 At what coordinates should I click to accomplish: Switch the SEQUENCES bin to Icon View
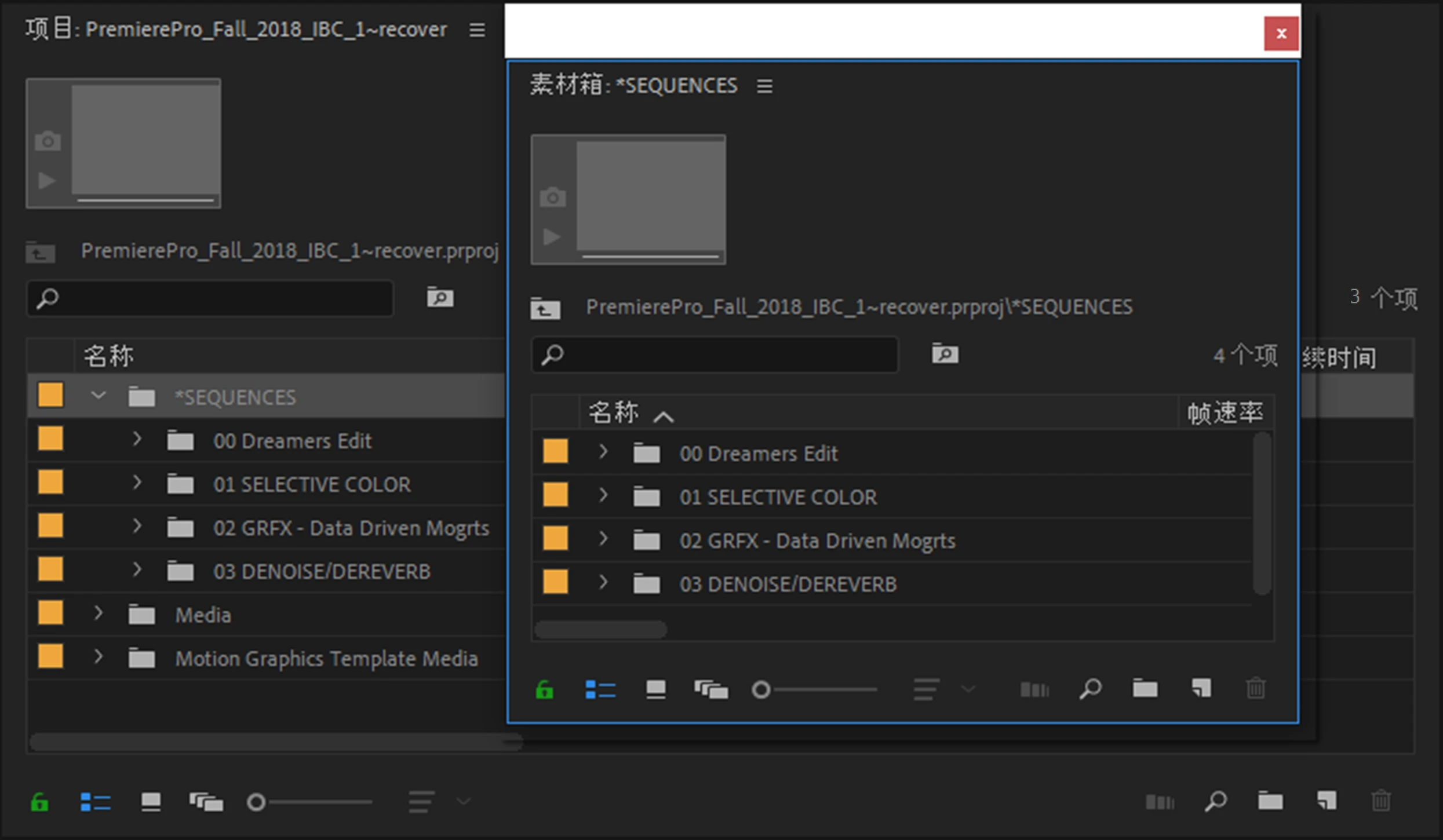pos(655,689)
